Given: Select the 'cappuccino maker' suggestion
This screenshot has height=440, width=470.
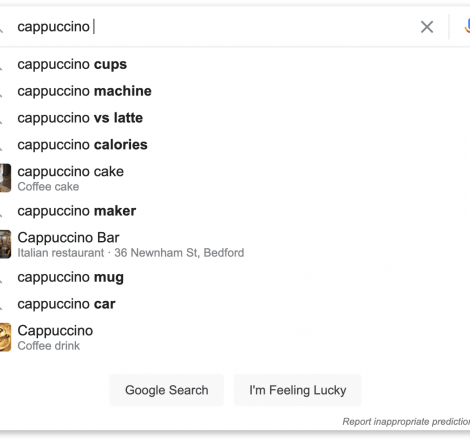Looking at the screenshot, I should click(235, 211).
